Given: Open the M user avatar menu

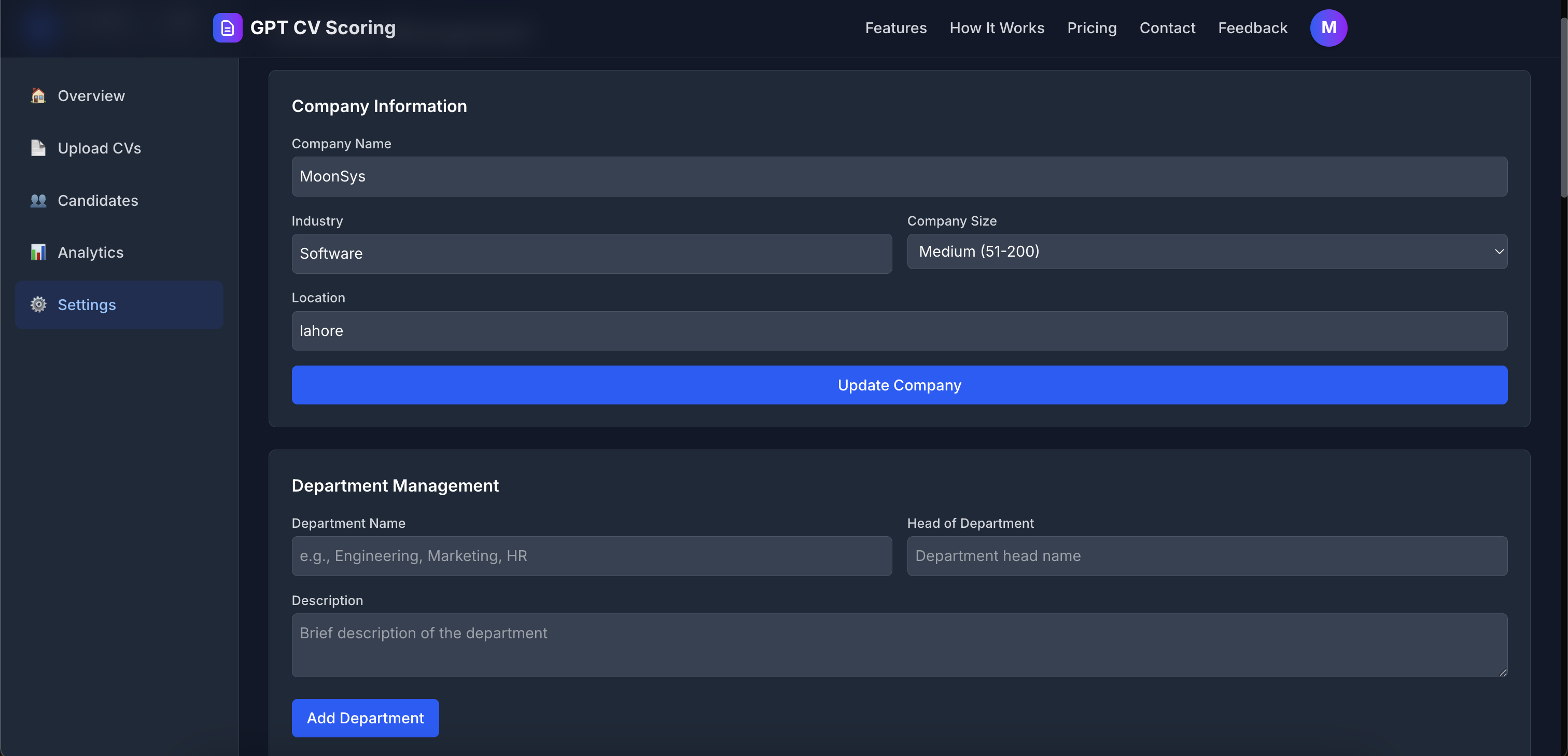Looking at the screenshot, I should 1328,28.
